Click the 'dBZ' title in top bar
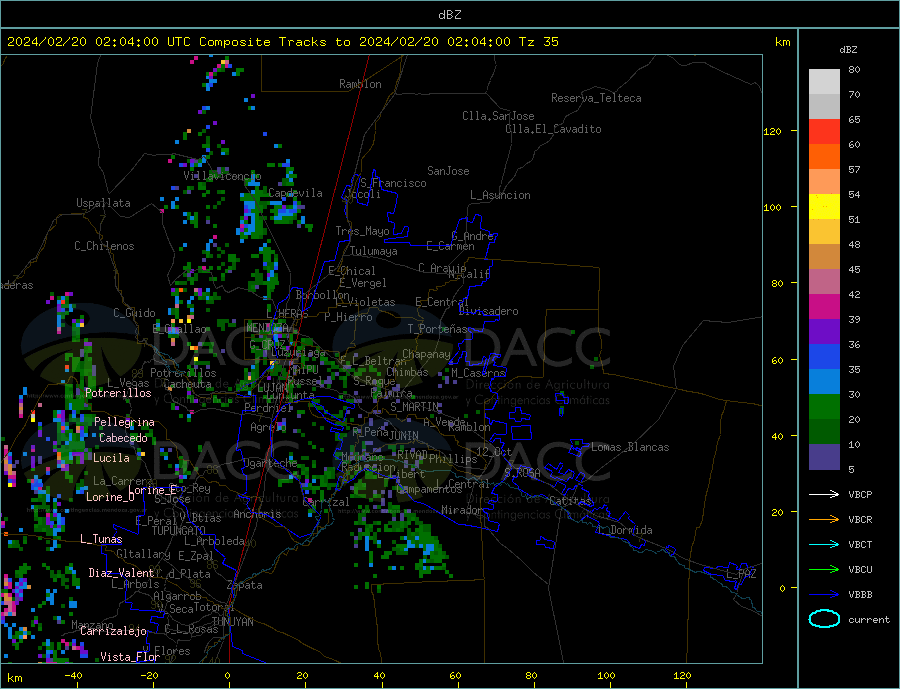This screenshot has height=689, width=900. [x=449, y=15]
